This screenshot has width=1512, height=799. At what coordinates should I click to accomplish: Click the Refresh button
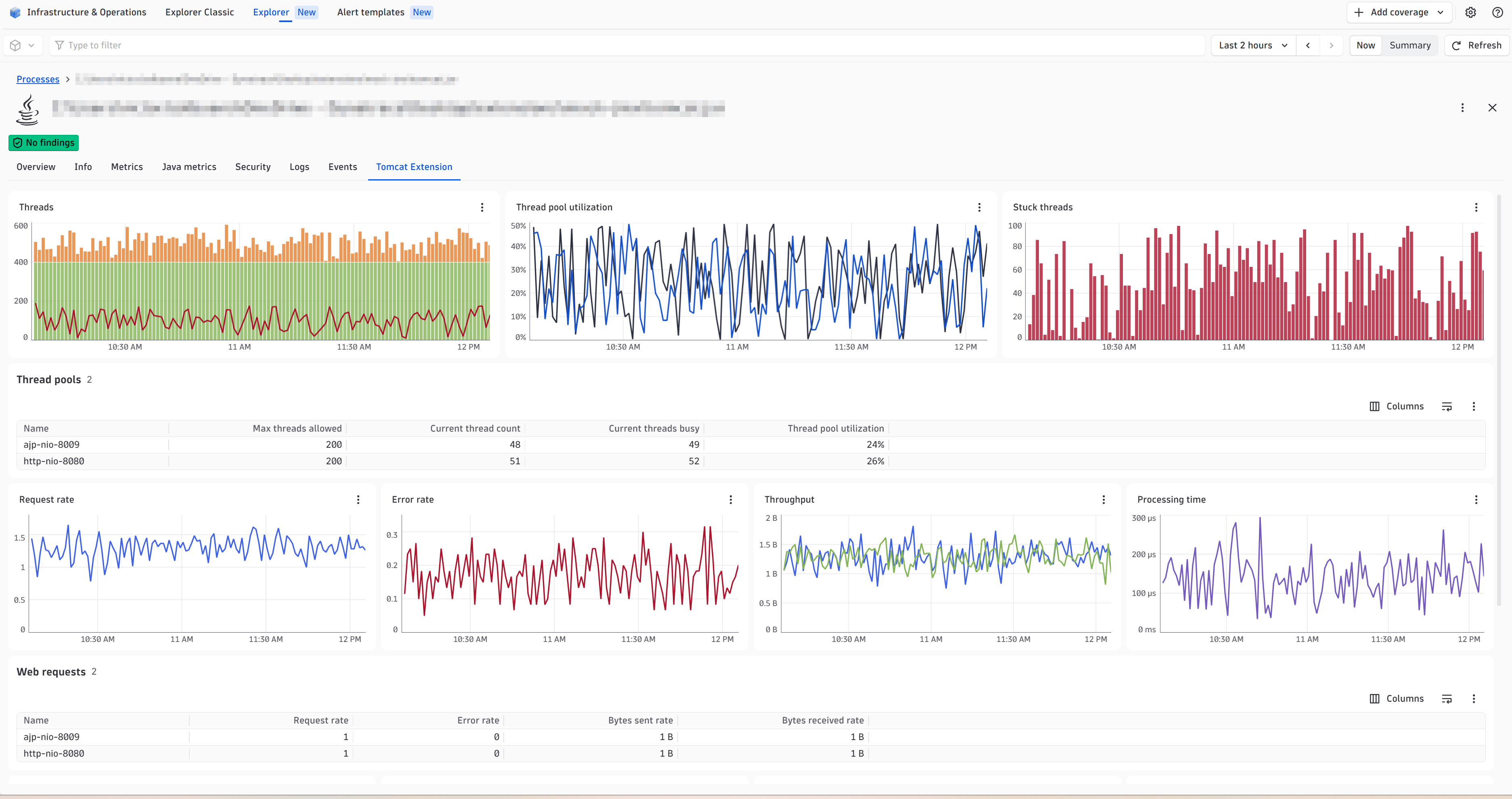[1476, 45]
